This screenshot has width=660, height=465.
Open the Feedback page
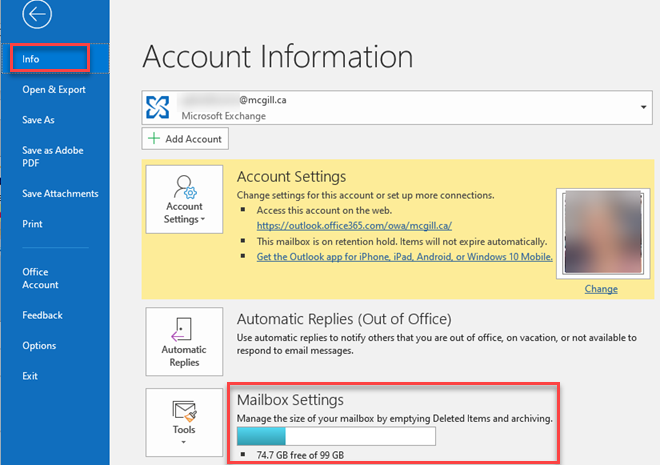point(43,315)
